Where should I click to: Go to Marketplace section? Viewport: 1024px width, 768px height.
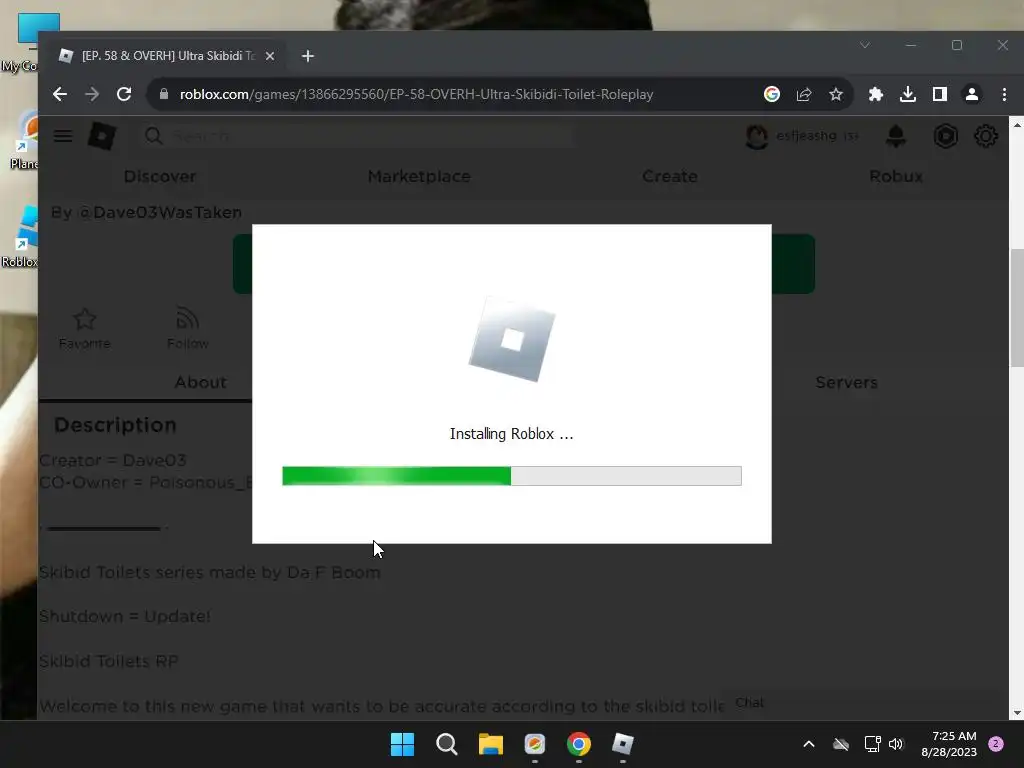pos(419,176)
